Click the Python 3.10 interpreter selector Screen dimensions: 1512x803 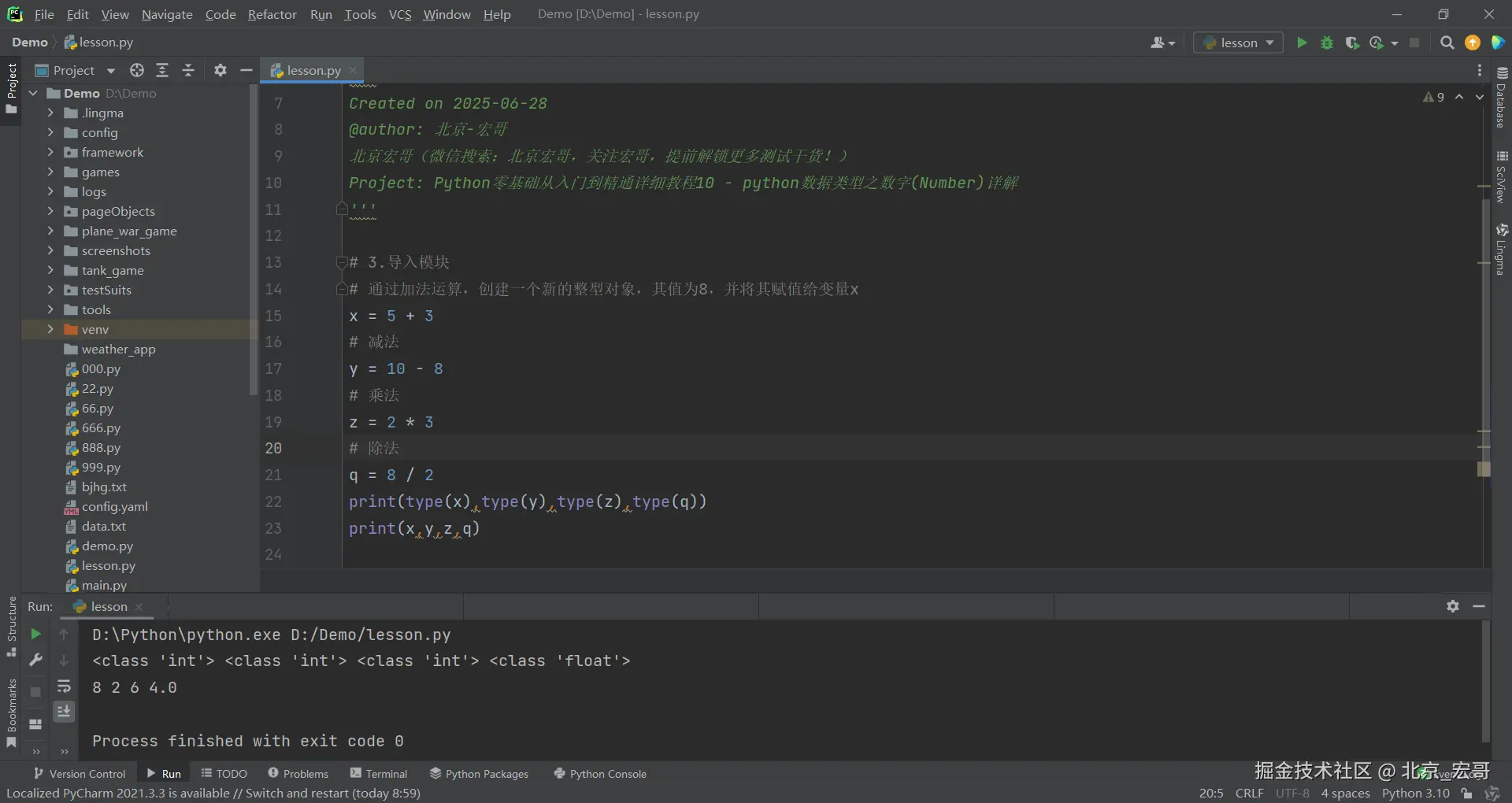[1415, 794]
